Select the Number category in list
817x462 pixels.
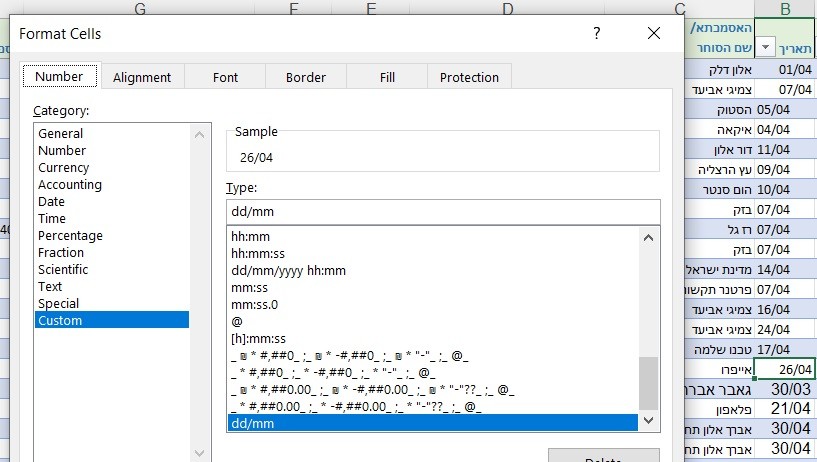click(x=112, y=151)
